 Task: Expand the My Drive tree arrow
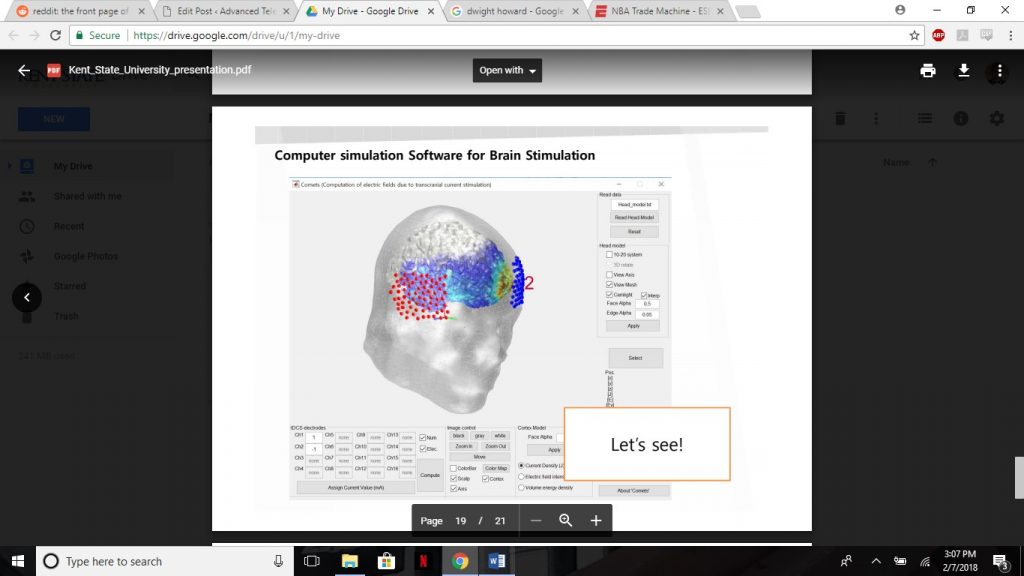click(x=9, y=166)
